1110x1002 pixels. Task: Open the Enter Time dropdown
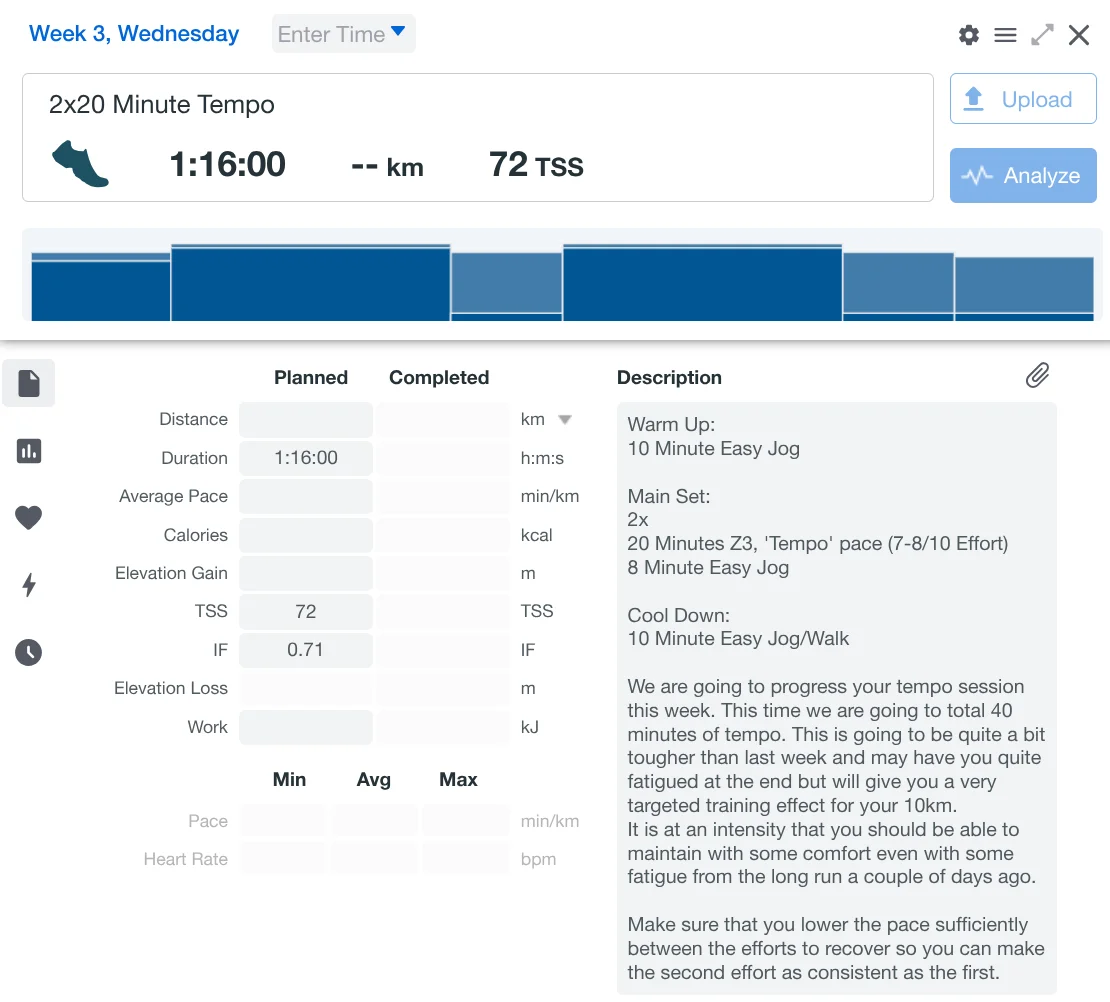click(x=343, y=34)
